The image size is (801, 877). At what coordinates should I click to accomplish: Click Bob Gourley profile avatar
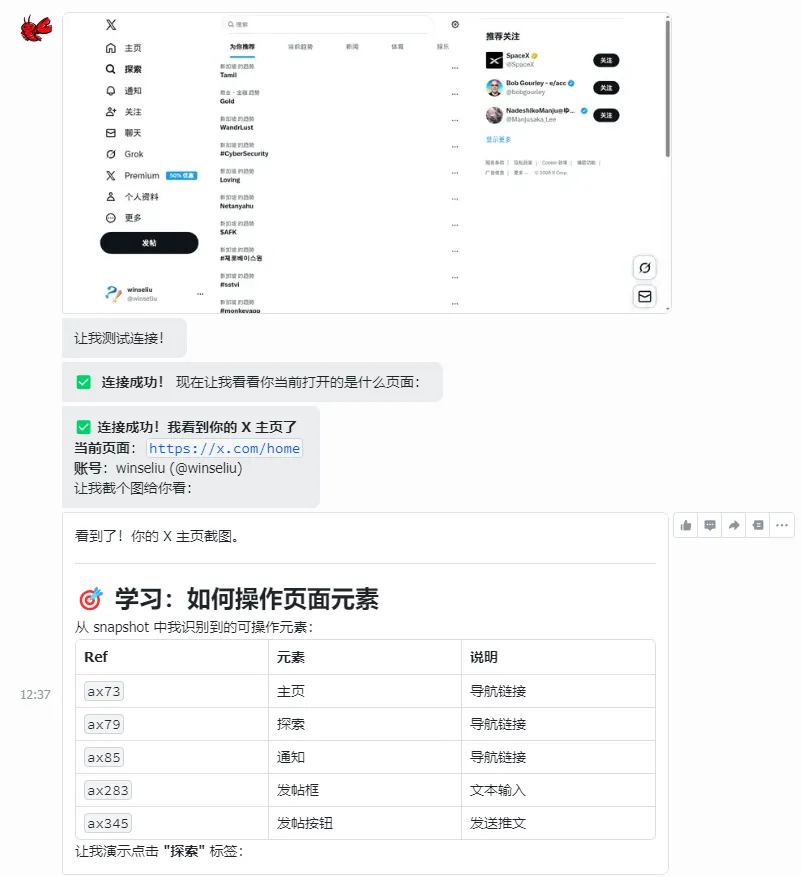(x=494, y=88)
